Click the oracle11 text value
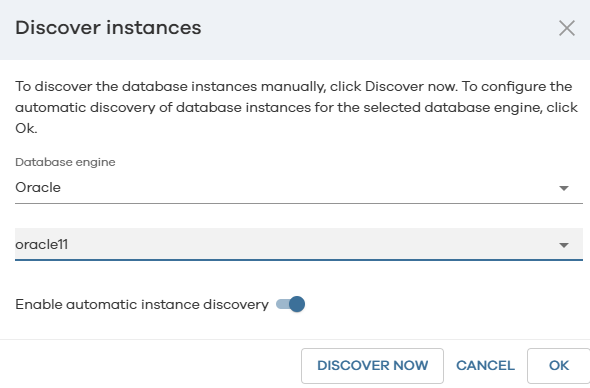 pyautogui.click(x=41, y=245)
